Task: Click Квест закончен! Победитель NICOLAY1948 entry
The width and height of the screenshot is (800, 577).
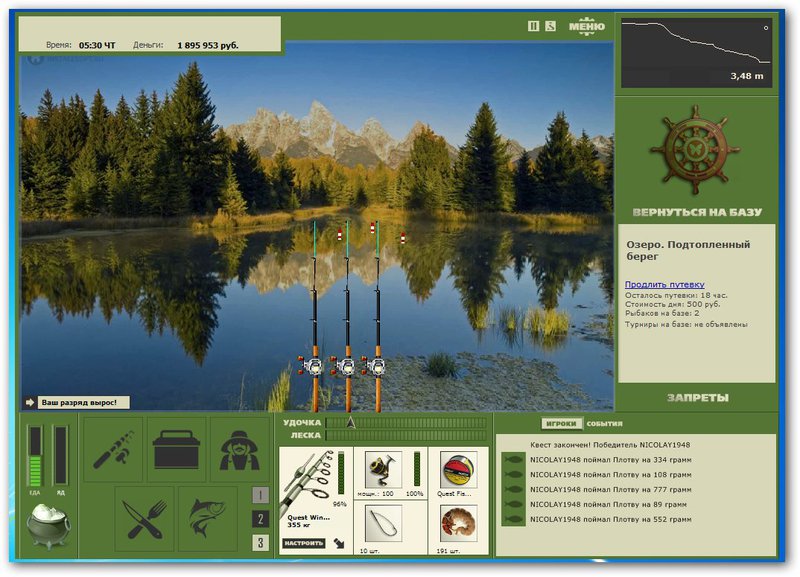Action: [x=610, y=445]
